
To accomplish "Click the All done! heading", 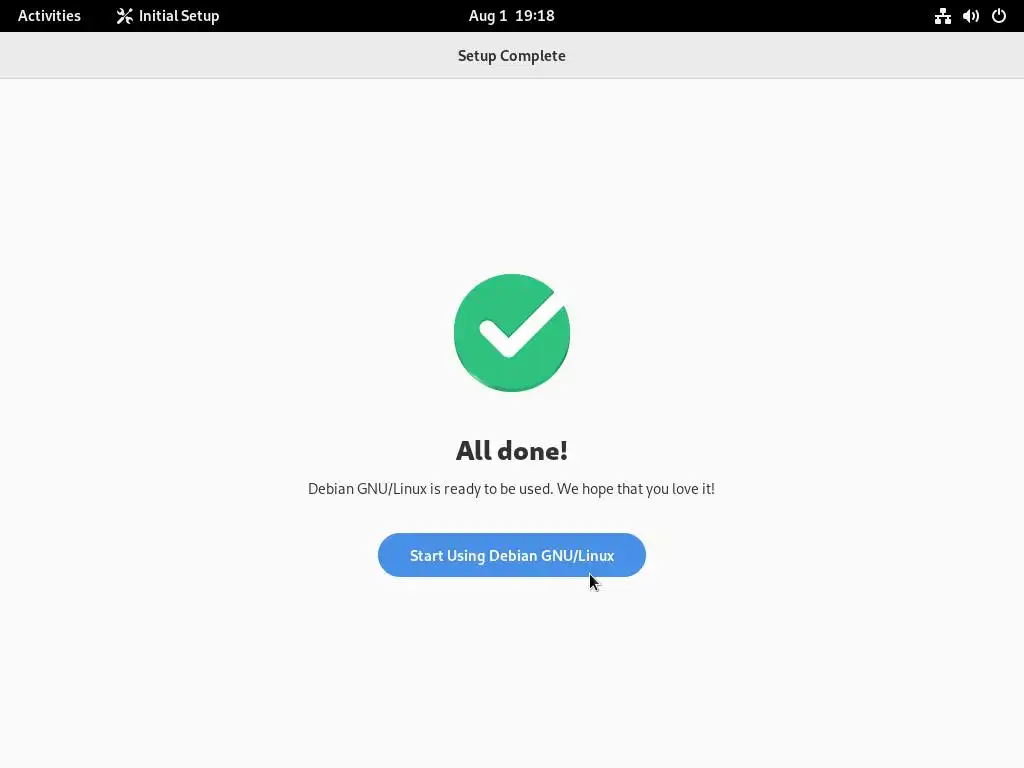I will (x=511, y=451).
